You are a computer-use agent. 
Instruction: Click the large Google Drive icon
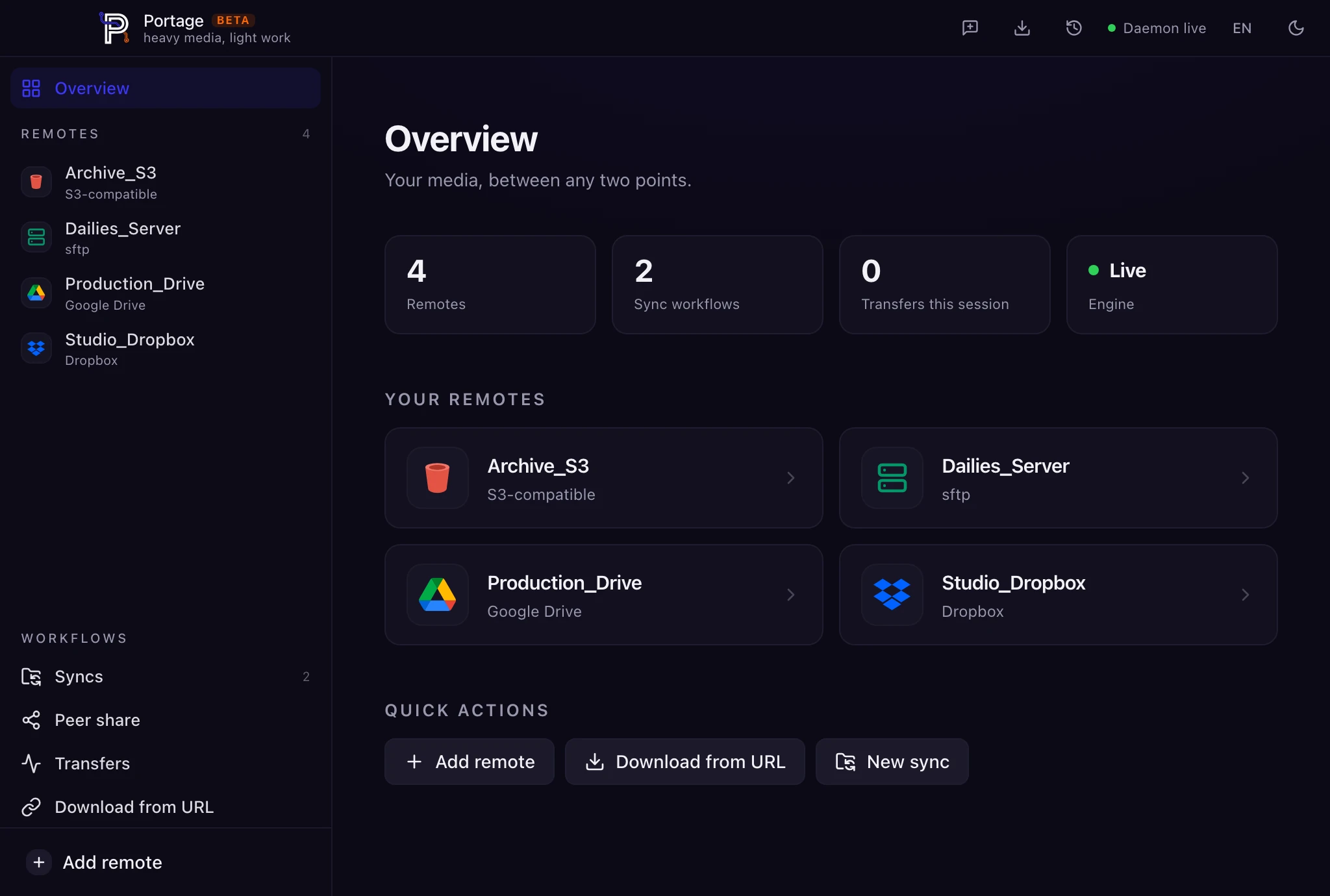[x=438, y=595]
